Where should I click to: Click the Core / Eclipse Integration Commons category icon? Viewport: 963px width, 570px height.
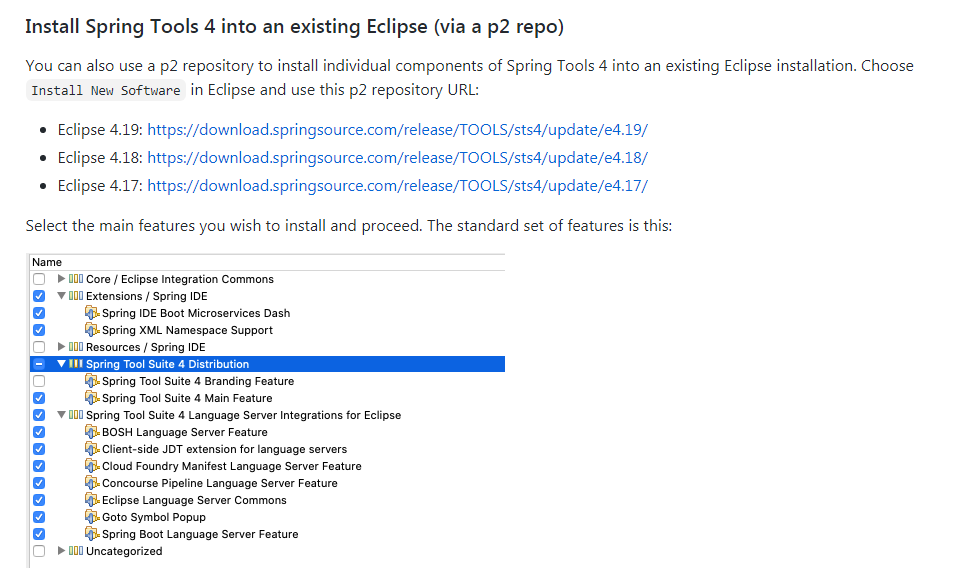click(x=76, y=279)
